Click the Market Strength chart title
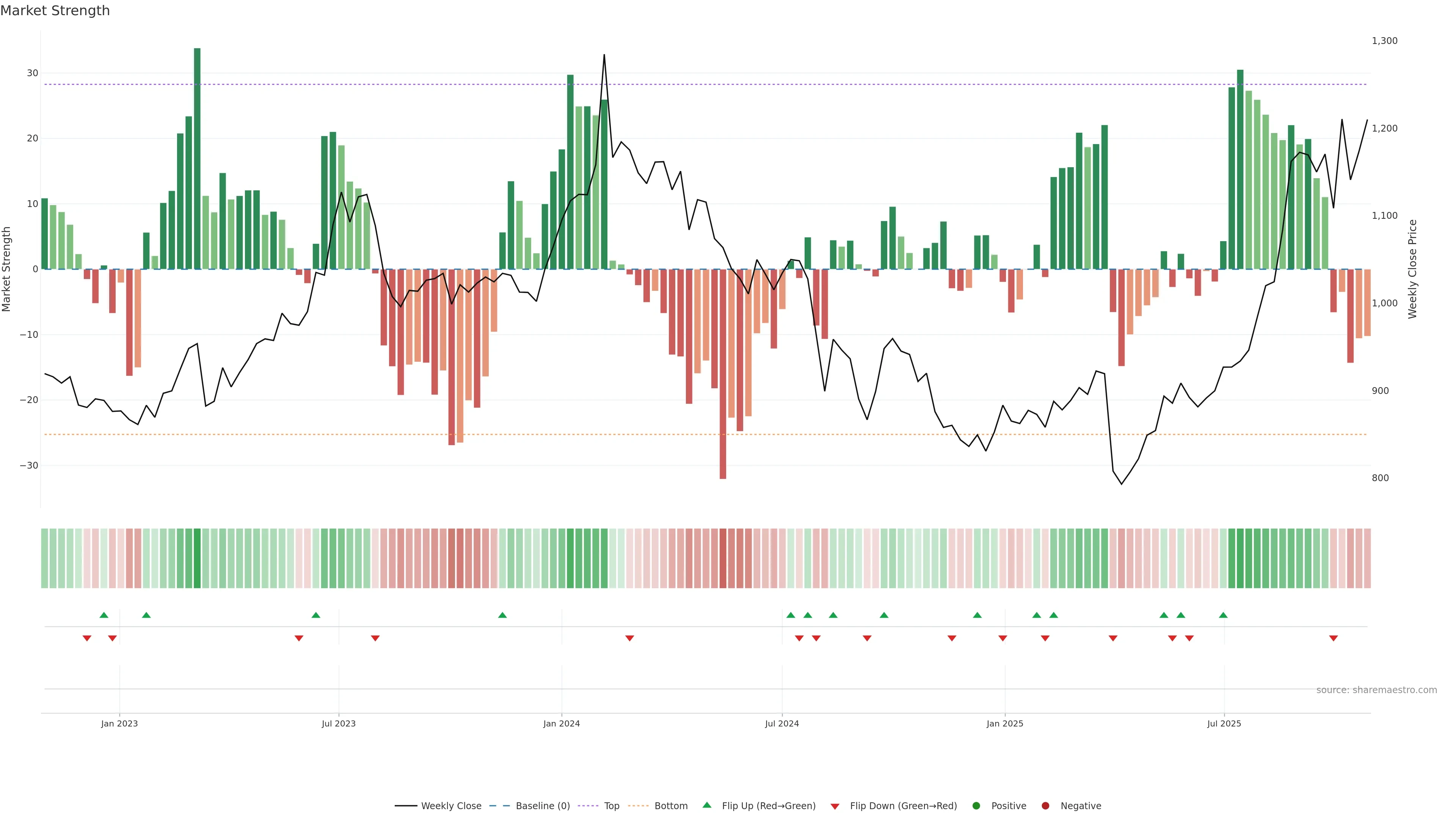 (55, 11)
